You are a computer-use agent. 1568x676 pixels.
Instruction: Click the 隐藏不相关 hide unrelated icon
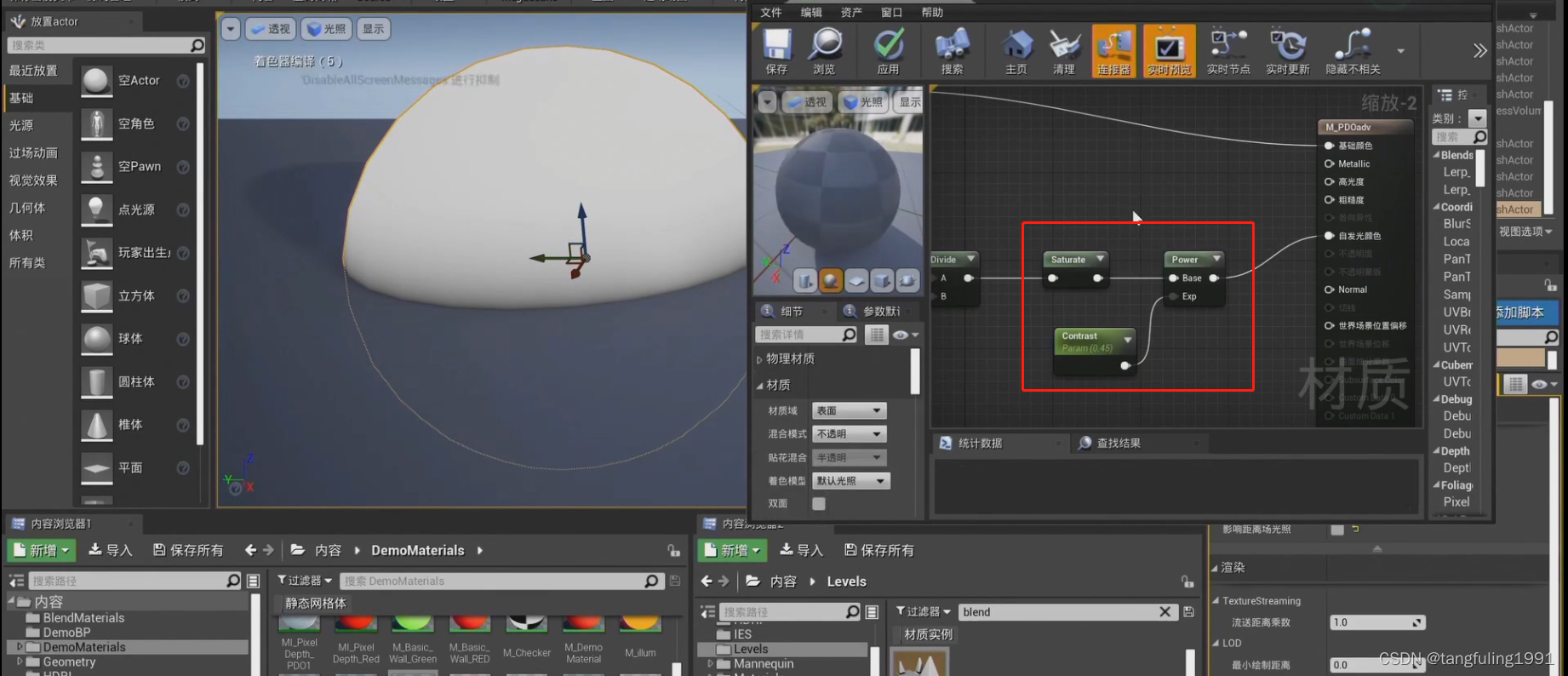point(1353,51)
